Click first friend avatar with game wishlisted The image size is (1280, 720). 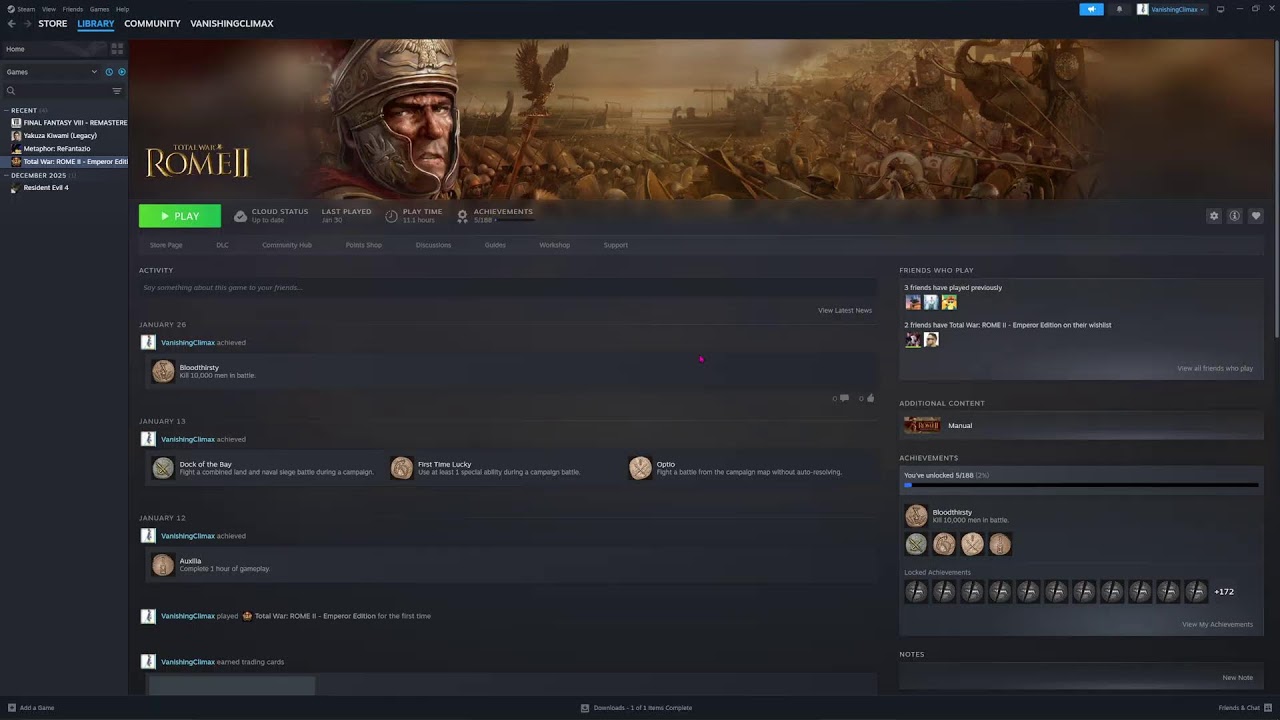(x=913, y=340)
